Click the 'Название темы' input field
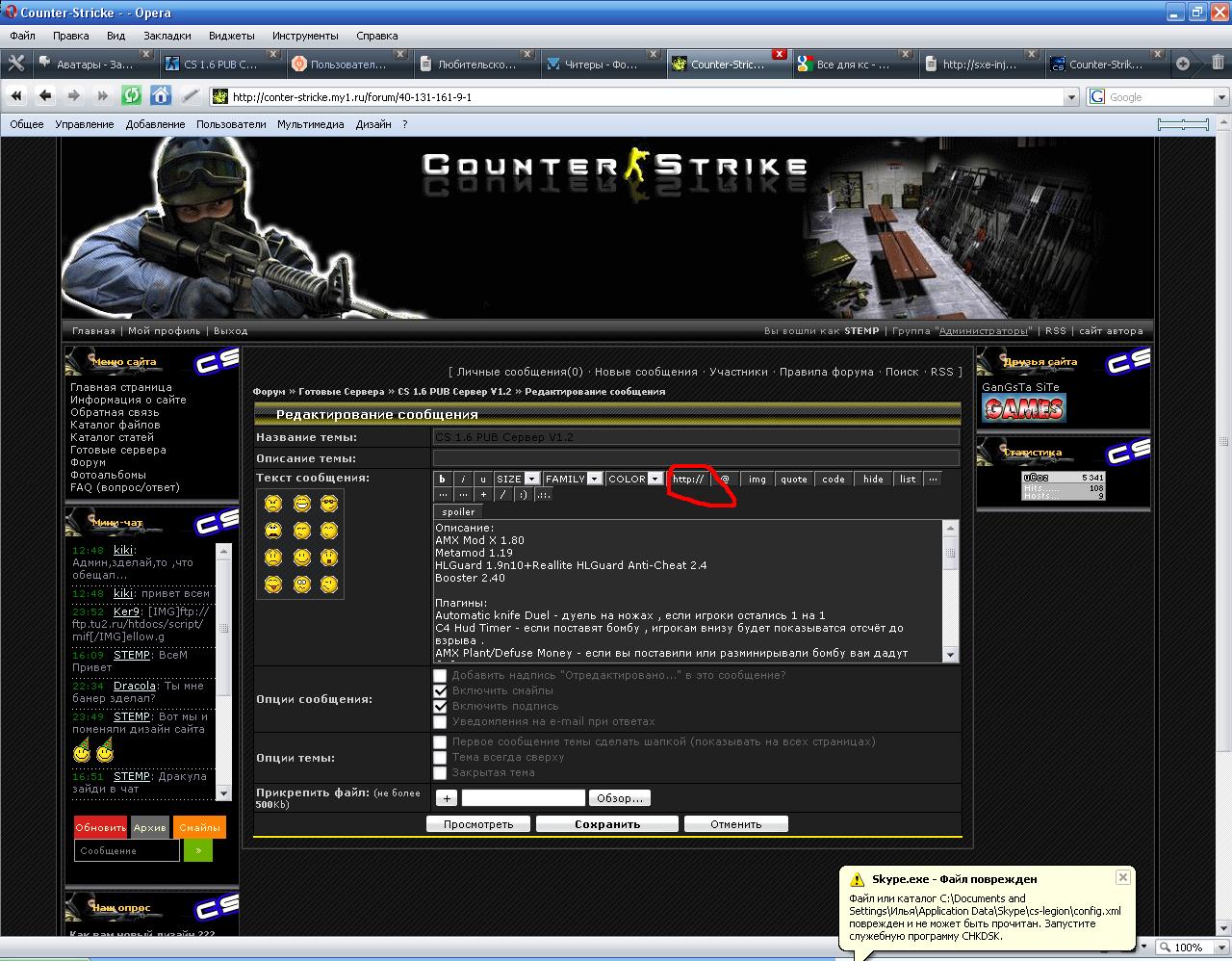The image size is (1232, 961). [696, 437]
